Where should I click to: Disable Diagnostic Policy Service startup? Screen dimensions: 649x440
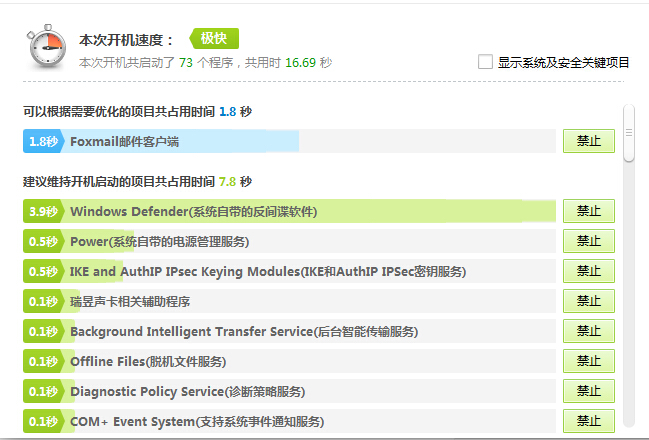click(x=588, y=392)
